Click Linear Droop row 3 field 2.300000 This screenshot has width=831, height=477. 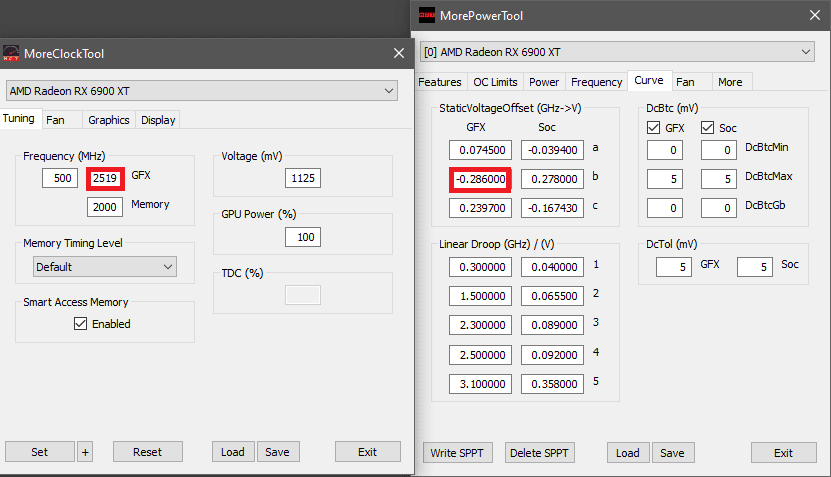coord(480,325)
